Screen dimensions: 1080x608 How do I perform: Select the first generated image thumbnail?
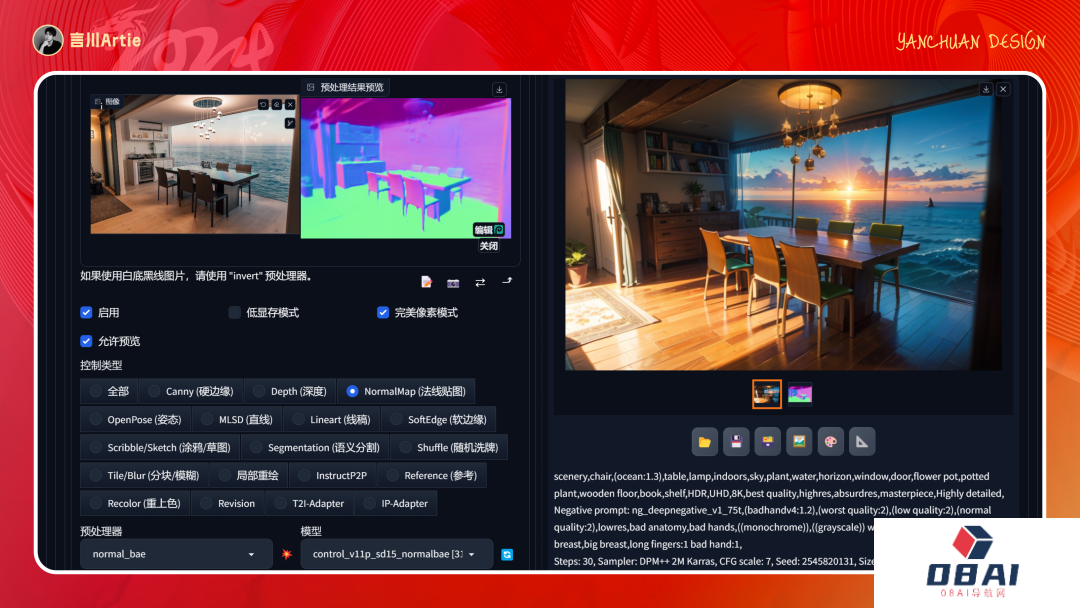click(x=767, y=394)
